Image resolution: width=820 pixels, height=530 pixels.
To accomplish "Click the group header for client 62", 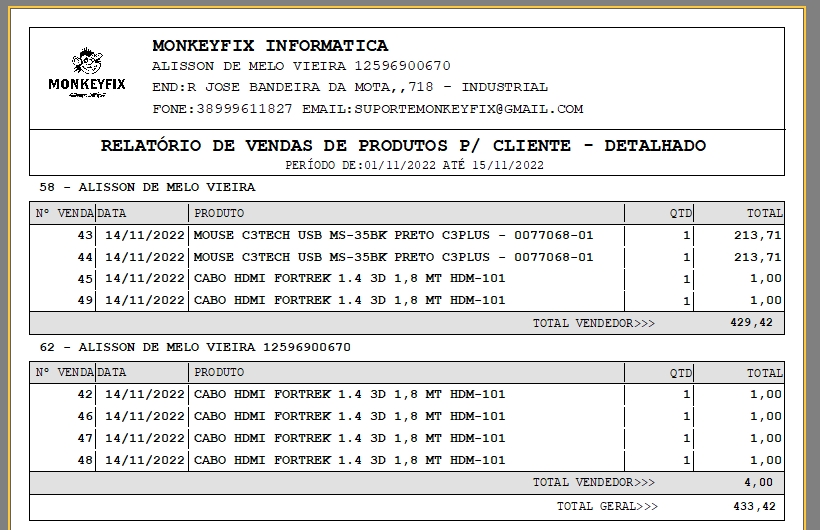I will click(195, 347).
